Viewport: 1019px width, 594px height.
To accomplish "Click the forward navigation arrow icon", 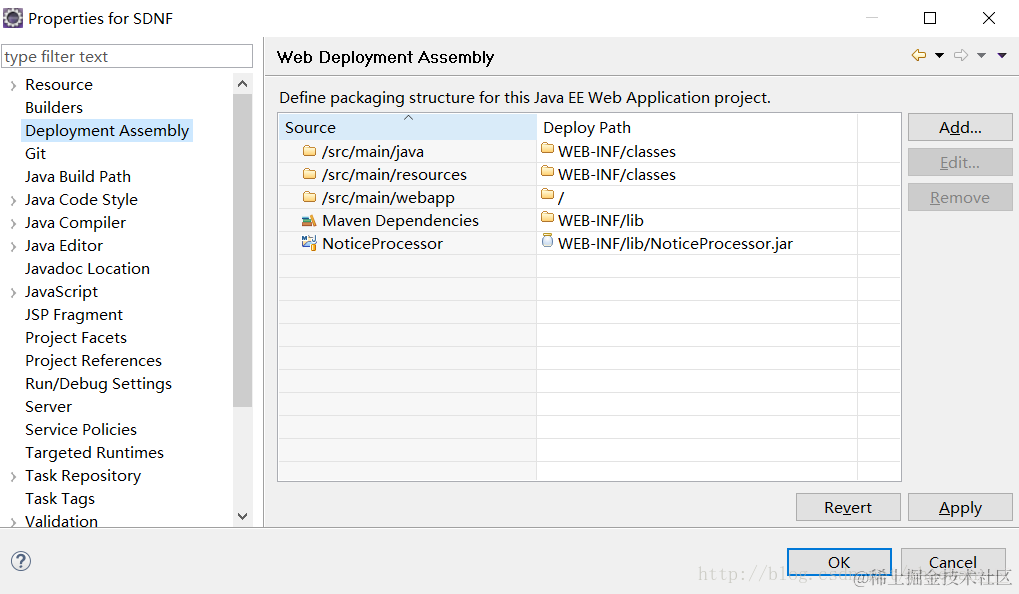I will (x=961, y=56).
